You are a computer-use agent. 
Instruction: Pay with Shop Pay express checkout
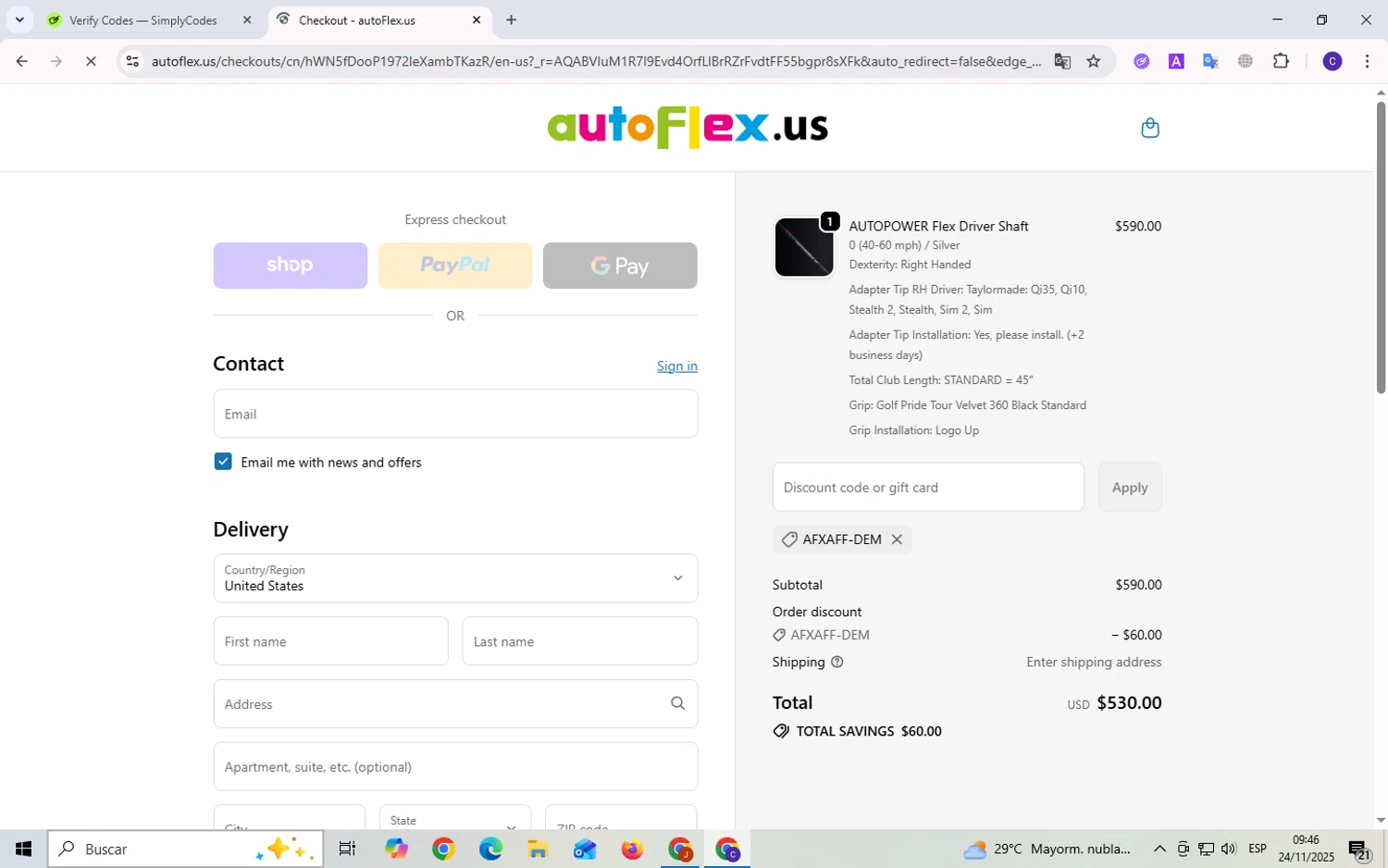coord(290,266)
